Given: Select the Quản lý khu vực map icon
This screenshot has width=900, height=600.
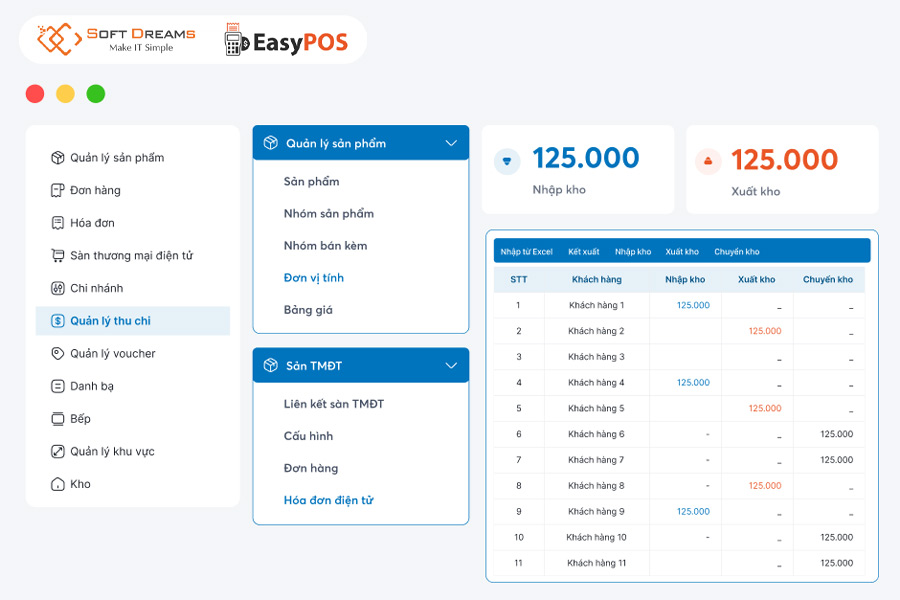Looking at the screenshot, I should click(x=57, y=451).
